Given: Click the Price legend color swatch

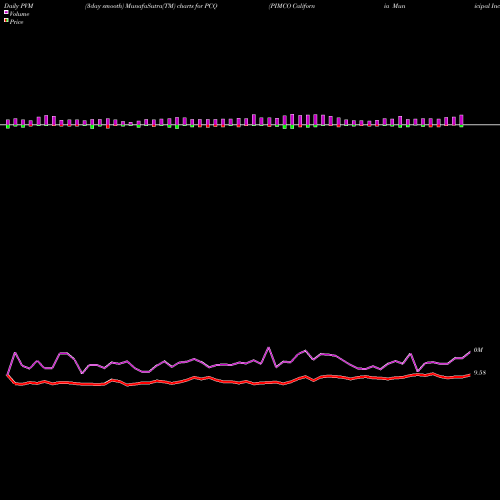Looking at the screenshot, I should click(6, 21).
